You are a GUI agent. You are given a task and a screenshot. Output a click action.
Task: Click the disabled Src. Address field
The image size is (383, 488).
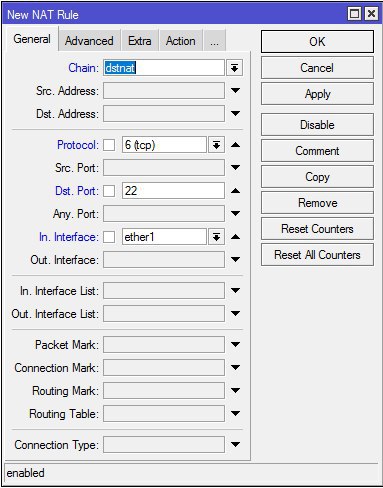[164, 91]
